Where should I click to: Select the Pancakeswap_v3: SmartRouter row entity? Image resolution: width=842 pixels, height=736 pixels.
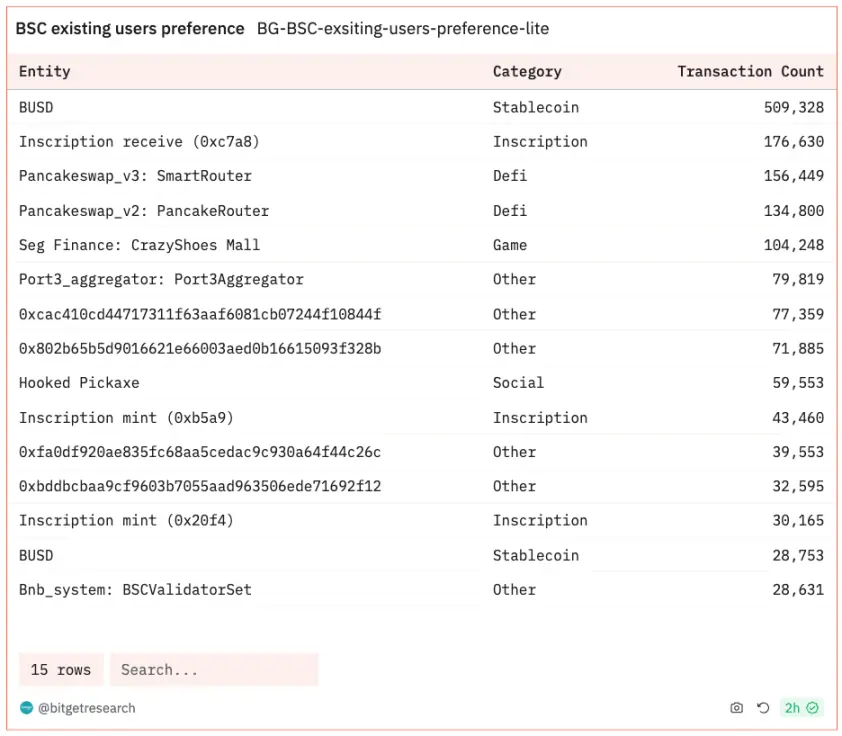pos(135,176)
